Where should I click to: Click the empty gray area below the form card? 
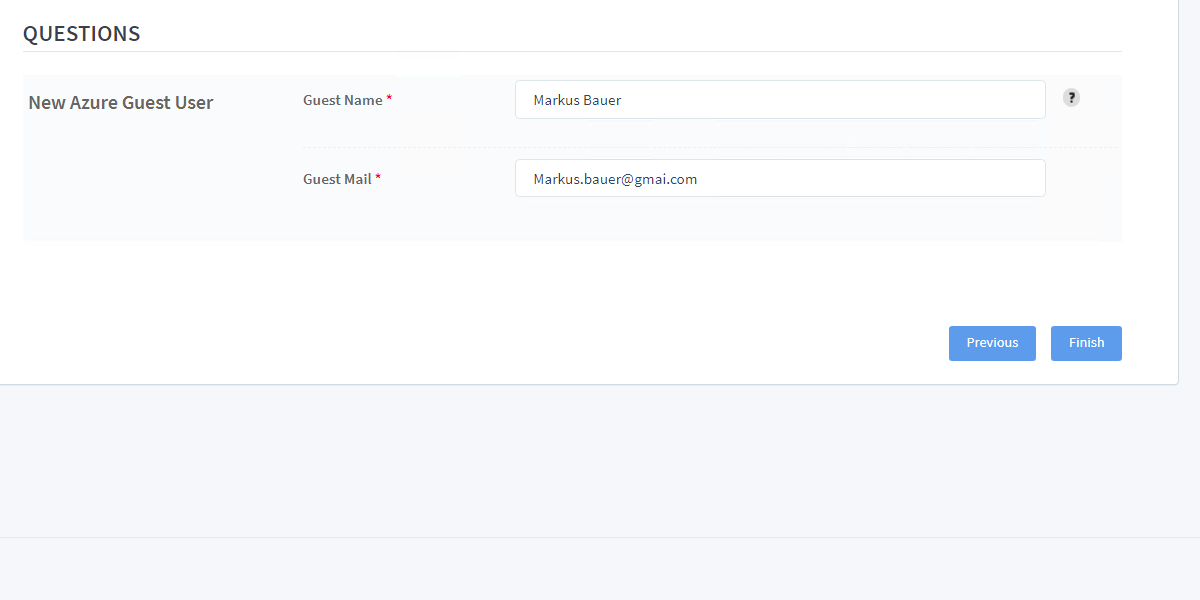coord(600,460)
